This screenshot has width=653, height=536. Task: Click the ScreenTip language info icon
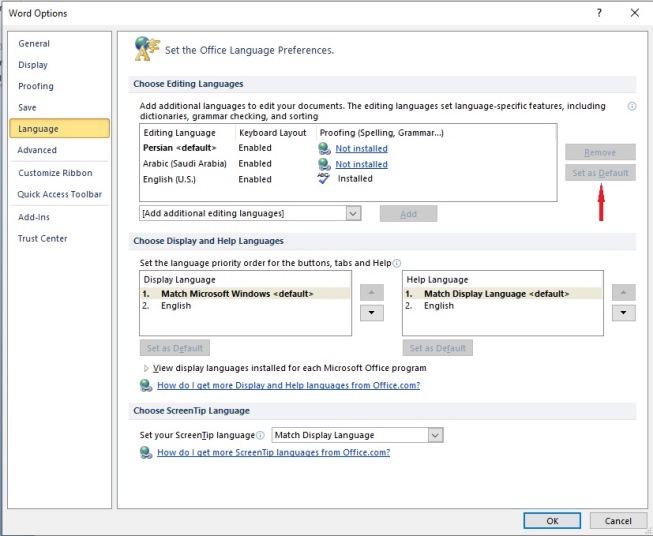(260, 435)
